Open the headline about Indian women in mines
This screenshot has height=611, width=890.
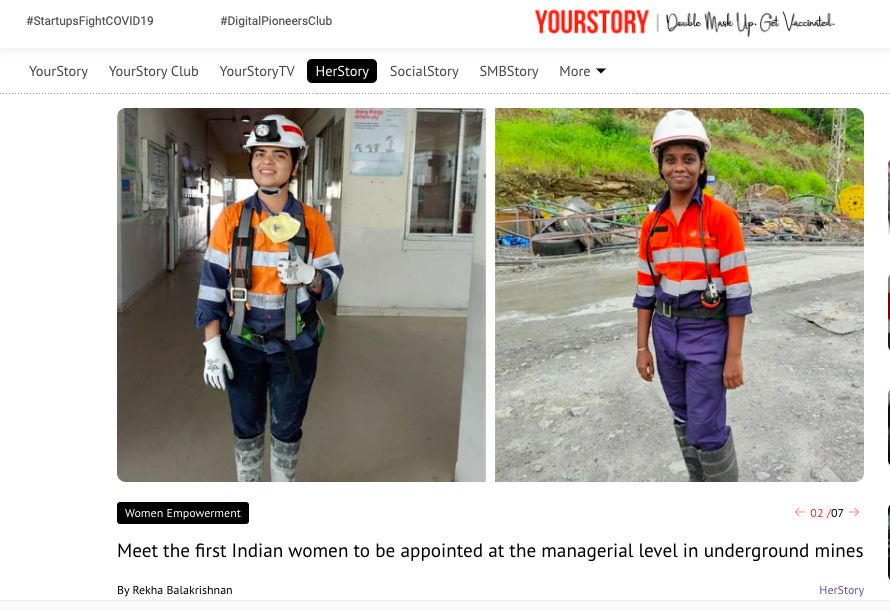490,550
